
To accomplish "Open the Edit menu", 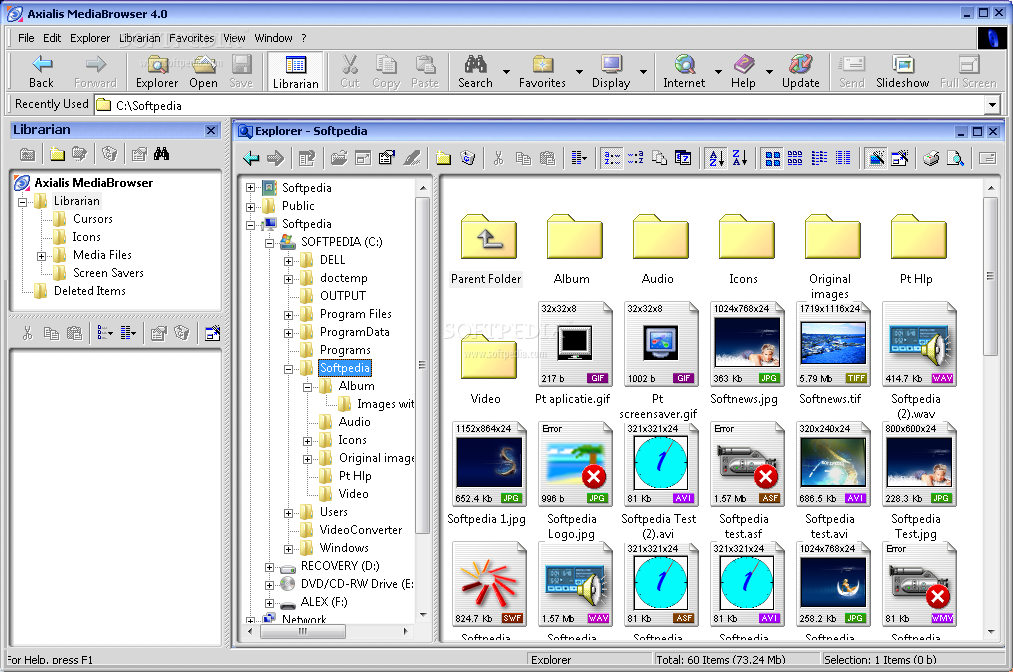I will (x=52, y=38).
